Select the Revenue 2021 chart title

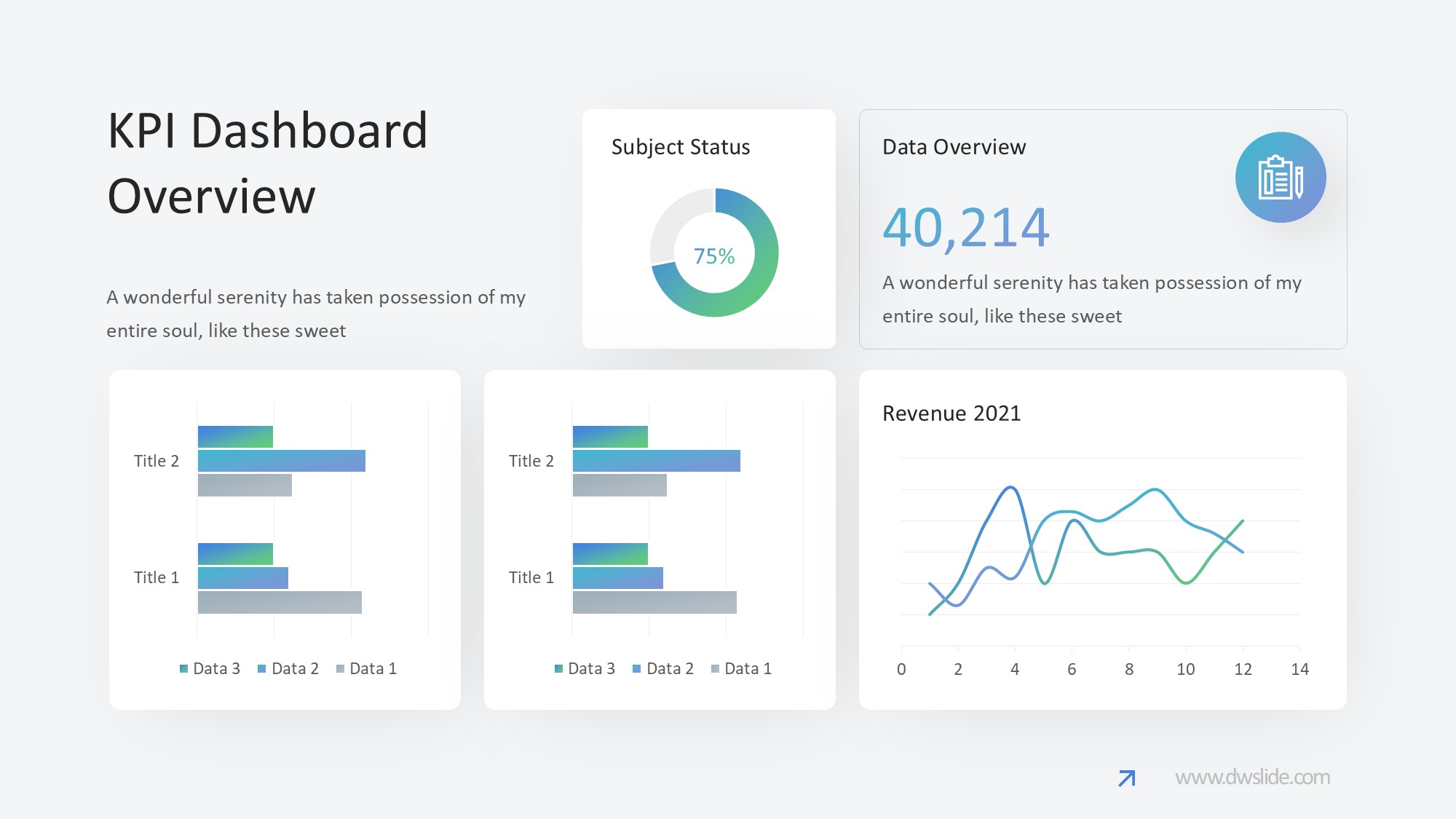click(x=951, y=414)
